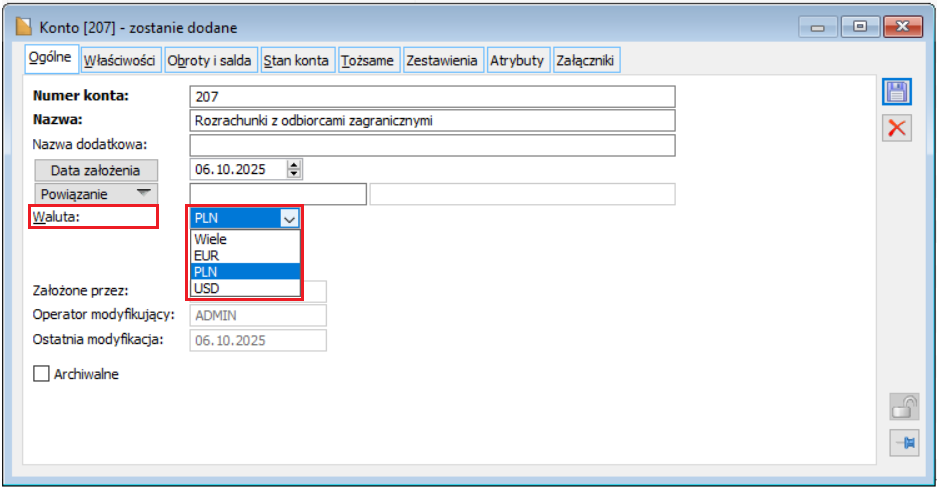This screenshot has height=490, width=938.
Task: Click the empty Nazwa dodatkowa field
Action: [x=432, y=145]
